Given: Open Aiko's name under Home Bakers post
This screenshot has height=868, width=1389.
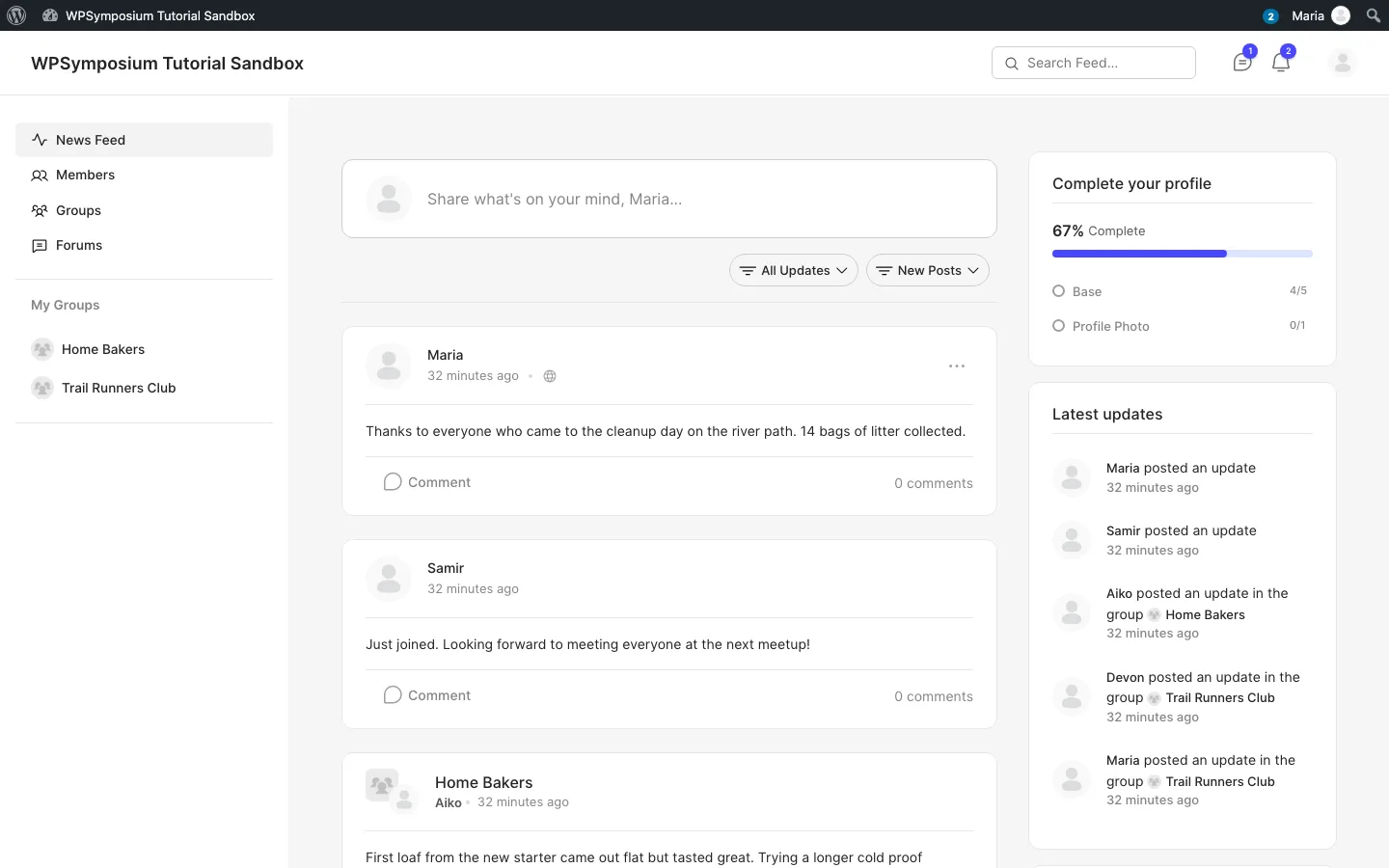Looking at the screenshot, I should [449, 802].
